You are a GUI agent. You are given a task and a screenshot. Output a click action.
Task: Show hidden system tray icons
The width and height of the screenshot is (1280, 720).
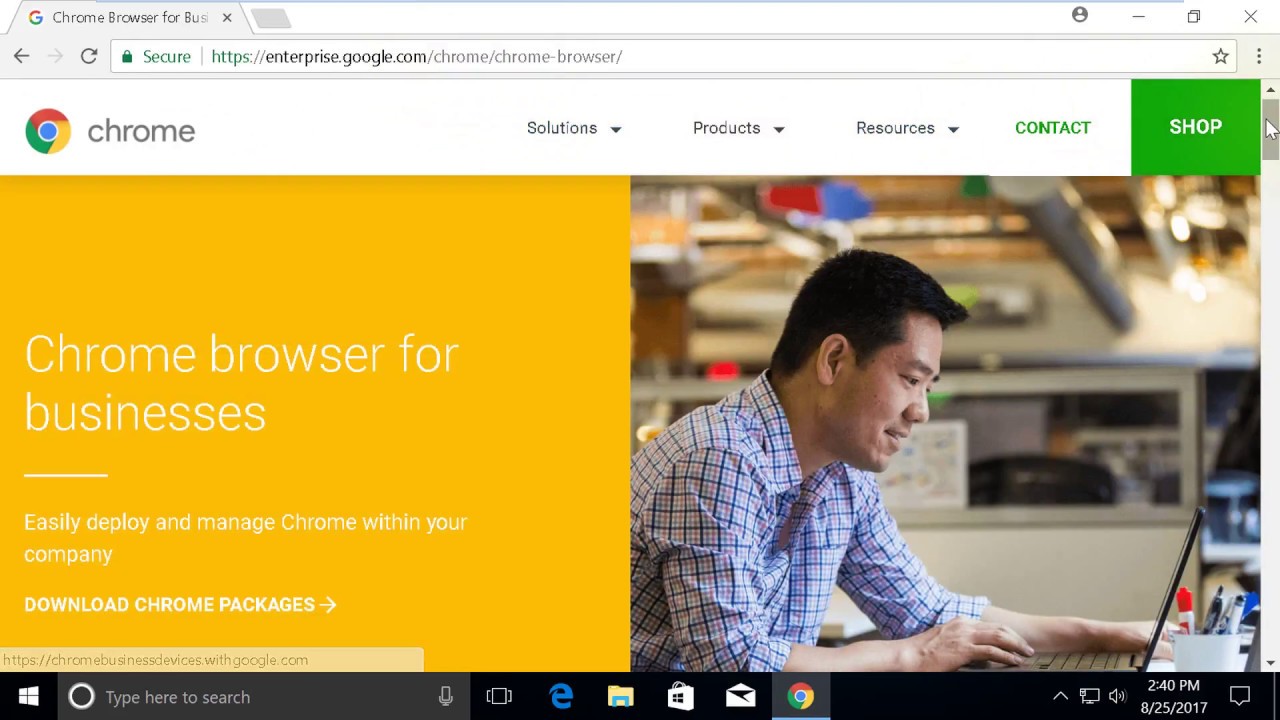tap(1060, 697)
